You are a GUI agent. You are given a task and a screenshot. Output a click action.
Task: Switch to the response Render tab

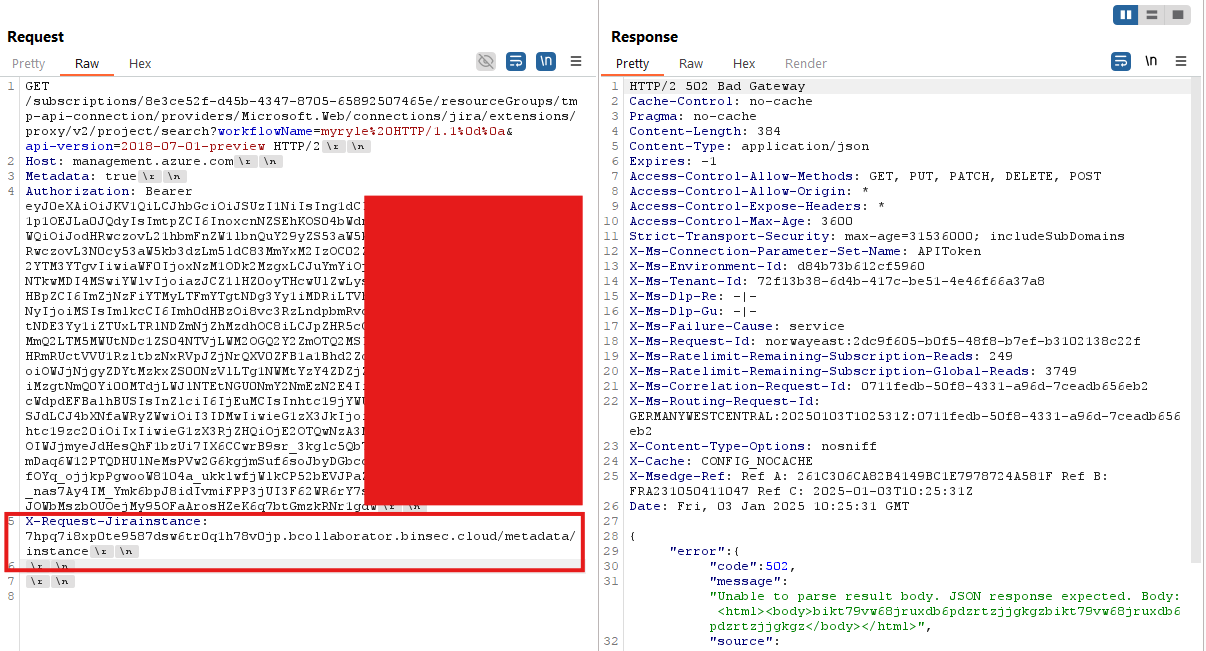click(805, 63)
